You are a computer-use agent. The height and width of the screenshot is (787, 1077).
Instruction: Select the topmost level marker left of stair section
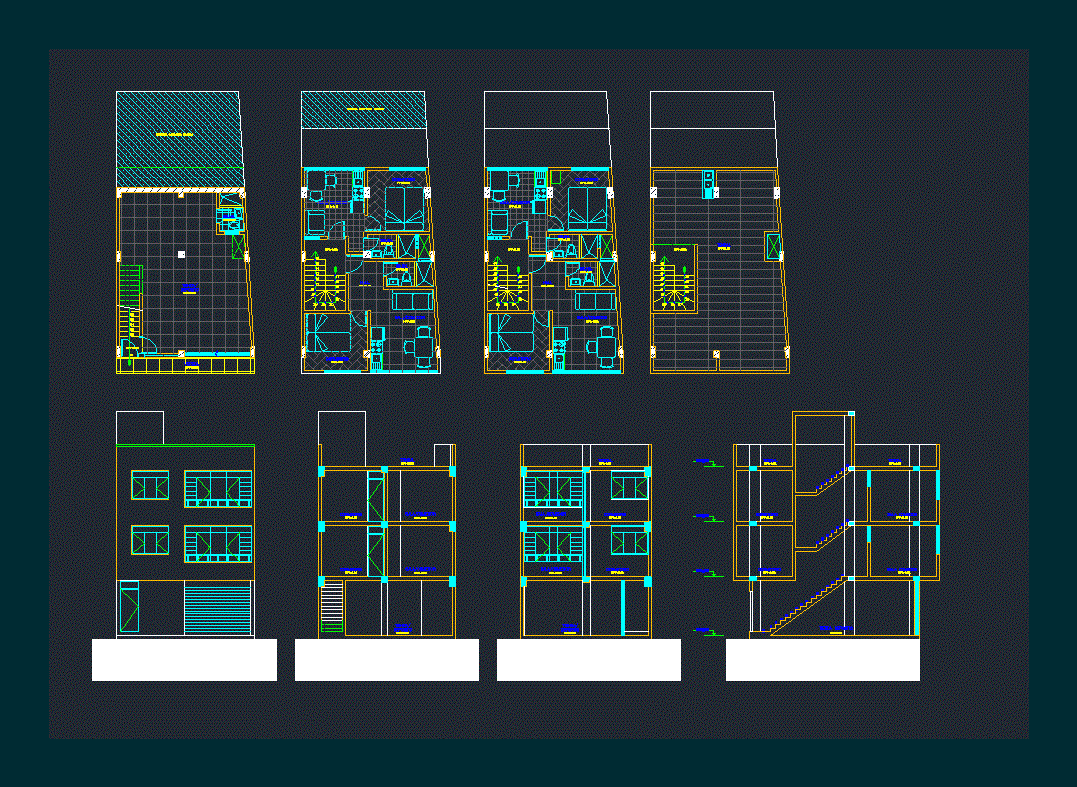point(708,462)
